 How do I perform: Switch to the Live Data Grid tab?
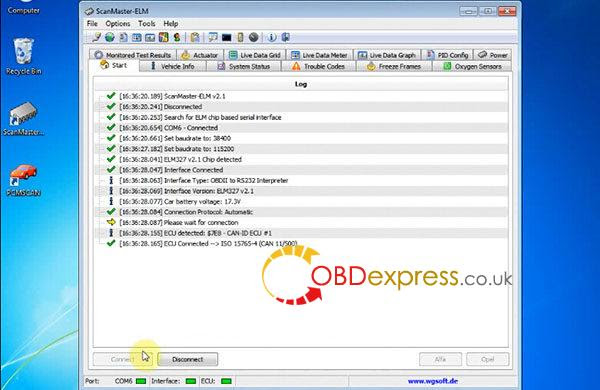[x=255, y=55]
